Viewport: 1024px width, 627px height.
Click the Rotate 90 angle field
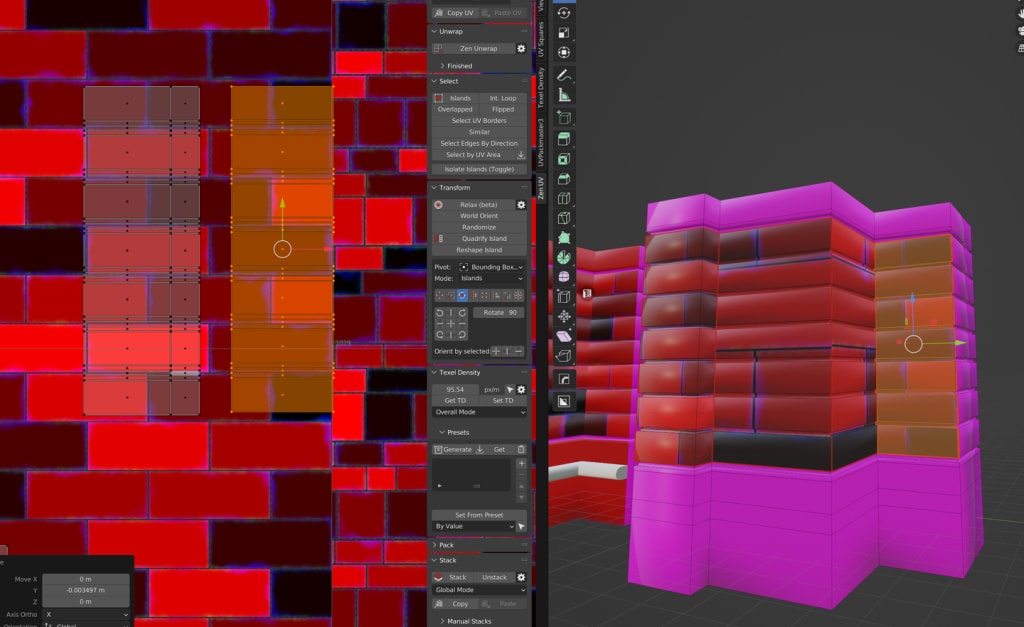500,313
